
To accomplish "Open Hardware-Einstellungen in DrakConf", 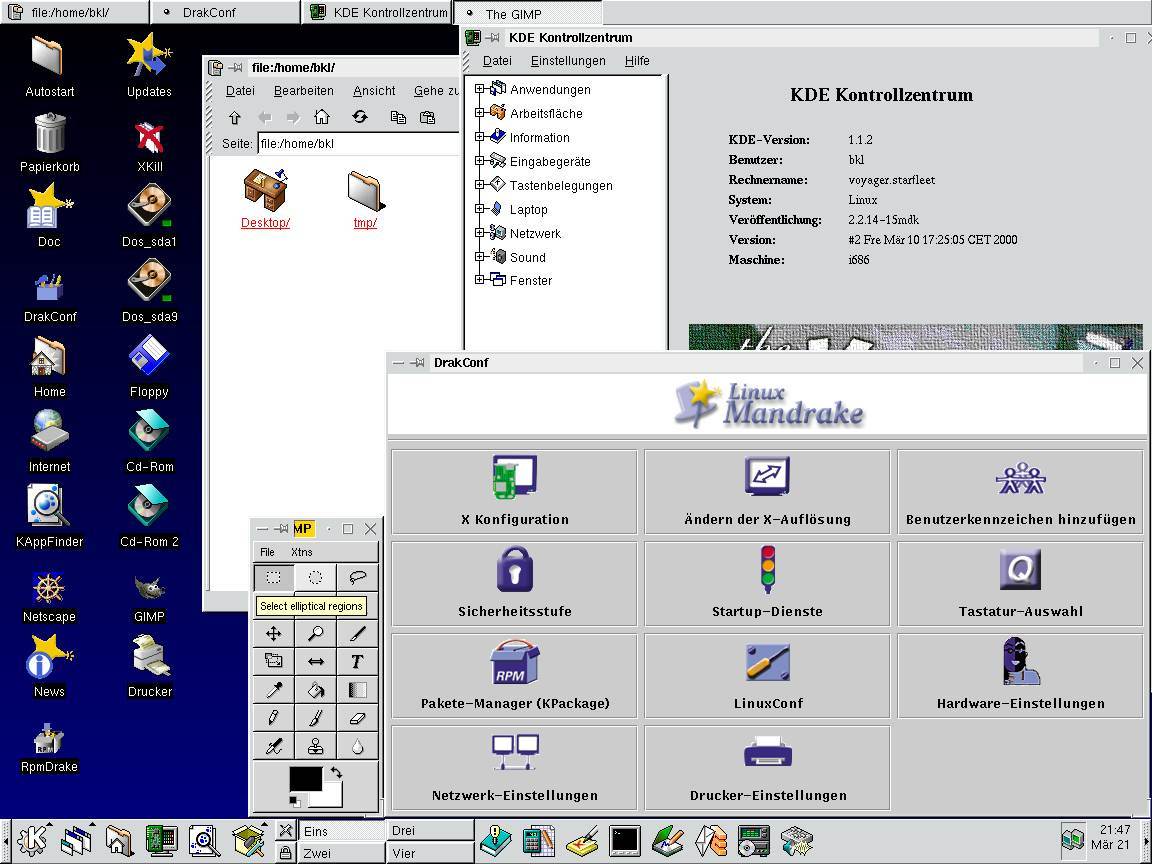I will (1020, 675).
